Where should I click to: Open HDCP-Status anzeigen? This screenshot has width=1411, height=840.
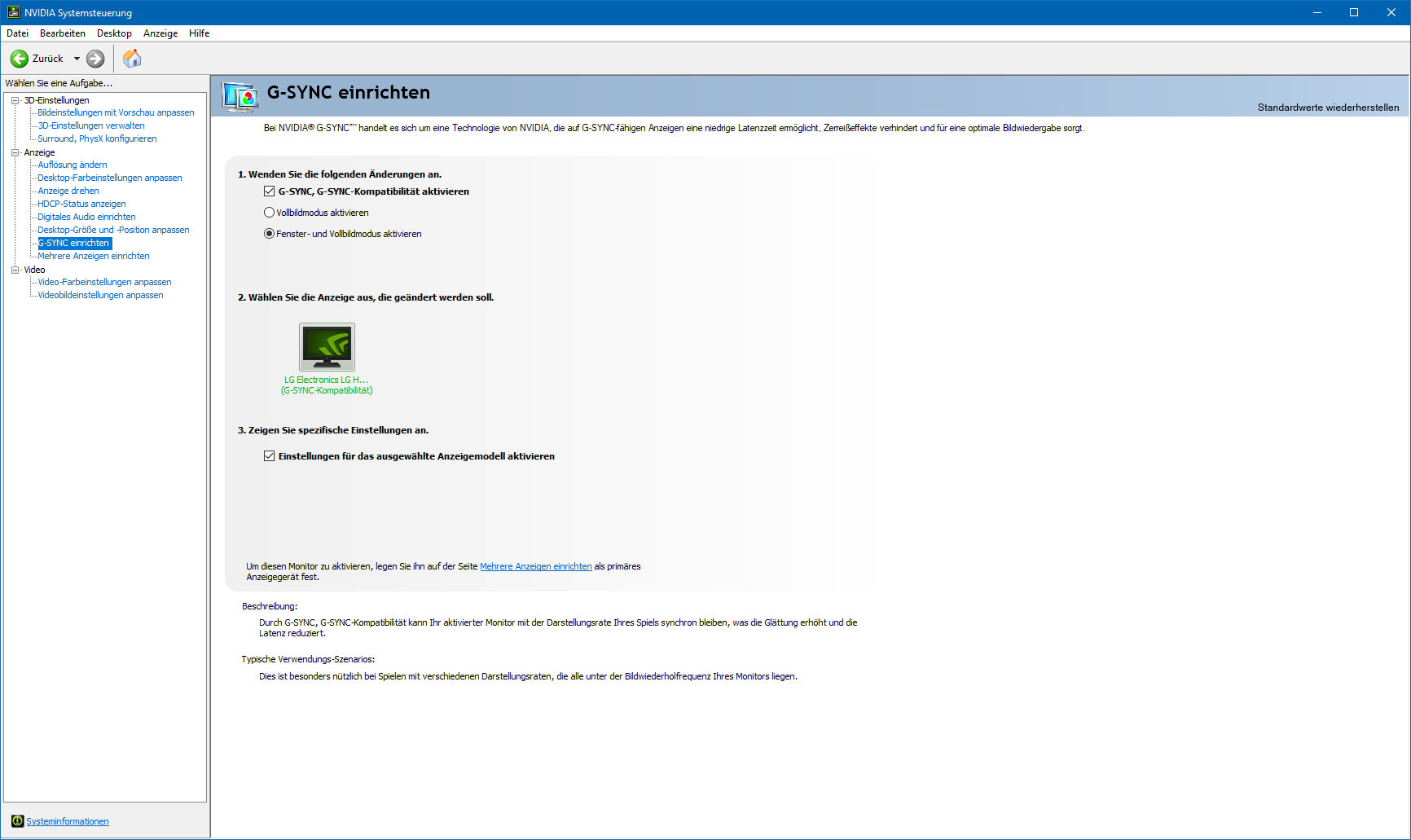coord(81,204)
